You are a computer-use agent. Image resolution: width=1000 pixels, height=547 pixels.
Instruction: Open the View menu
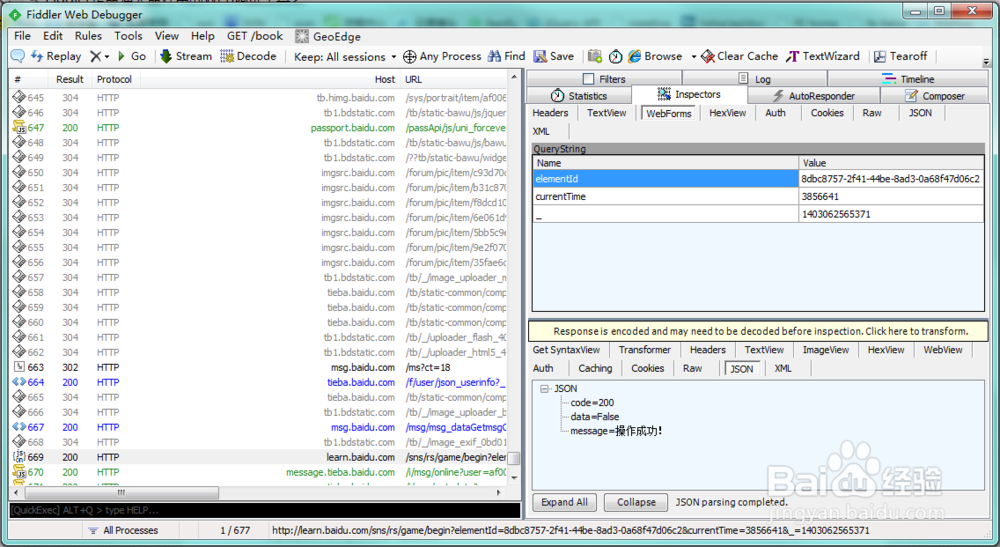point(166,36)
